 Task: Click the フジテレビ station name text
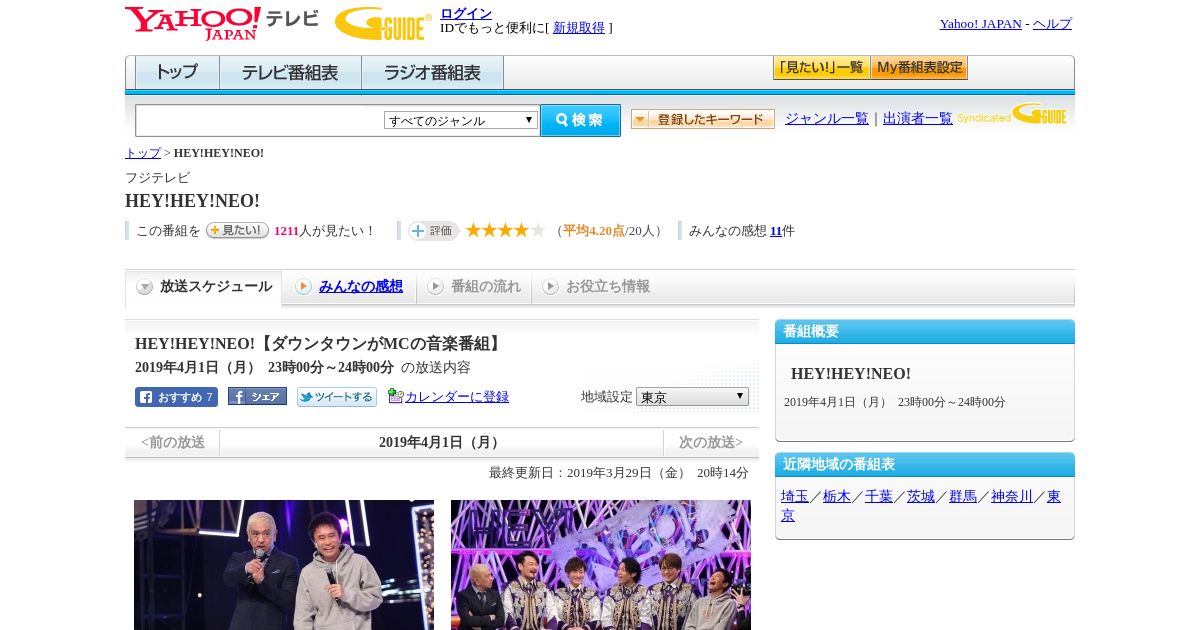tap(157, 177)
